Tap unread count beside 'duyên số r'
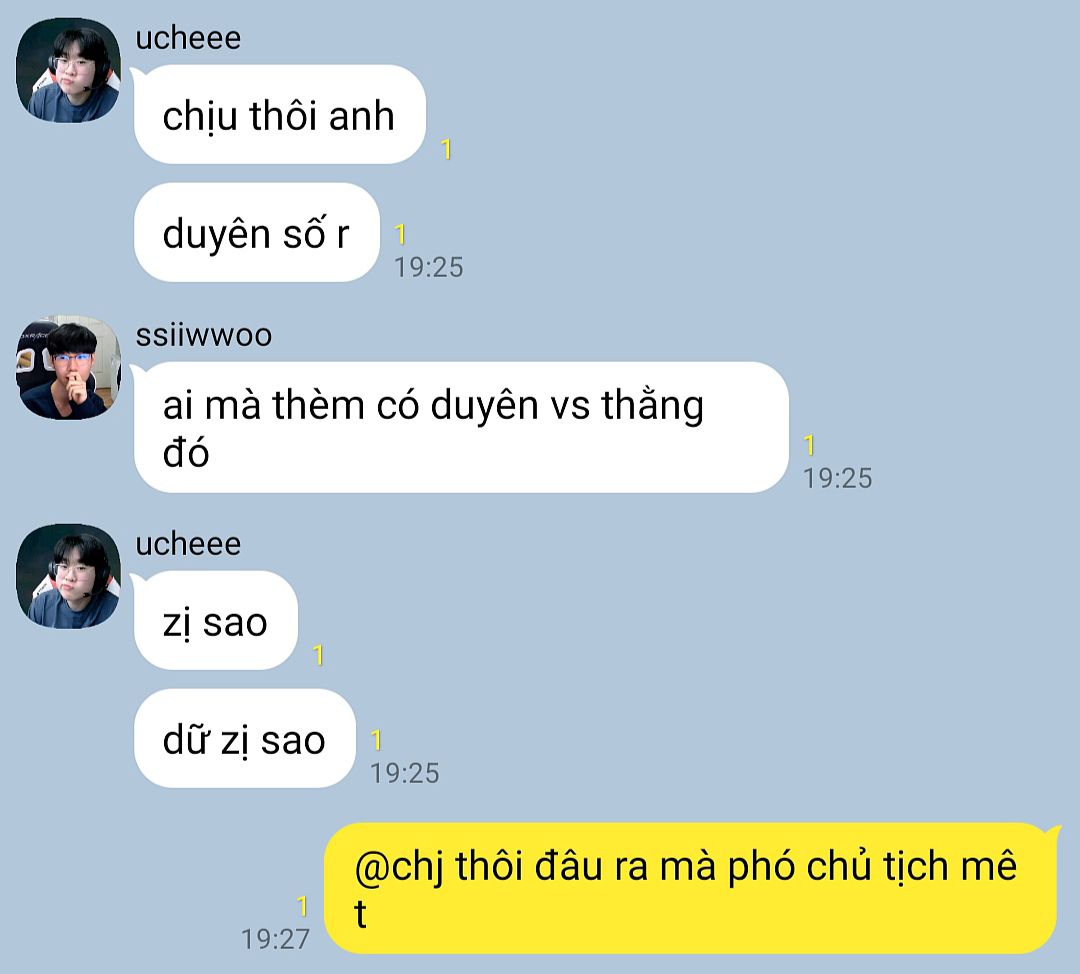Image resolution: width=1080 pixels, height=974 pixels. pyautogui.click(x=400, y=235)
